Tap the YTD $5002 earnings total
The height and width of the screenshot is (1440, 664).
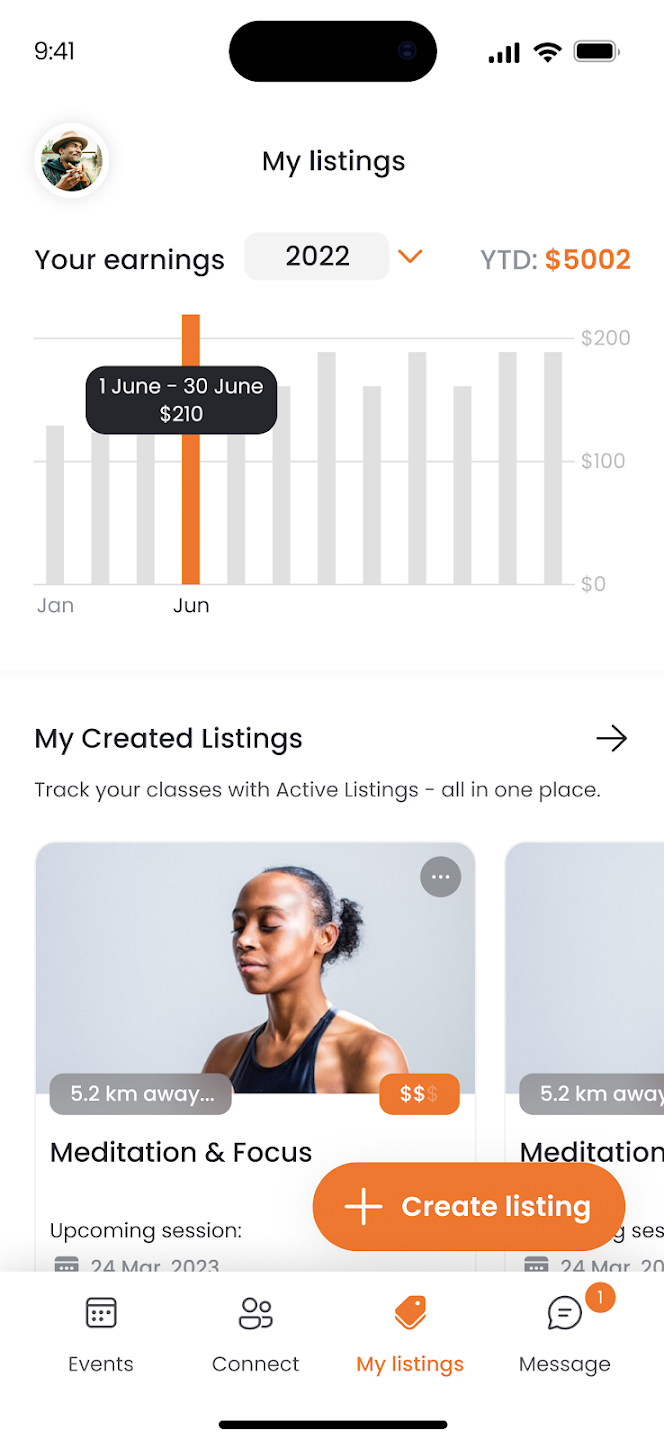[555, 260]
